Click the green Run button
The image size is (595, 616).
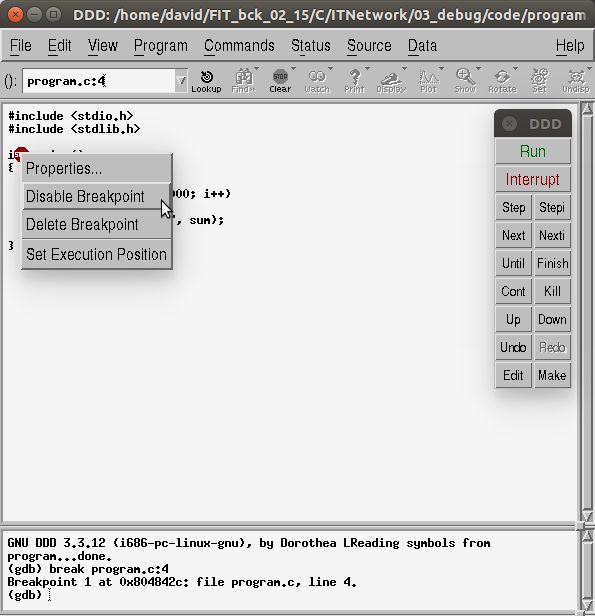[x=533, y=151]
